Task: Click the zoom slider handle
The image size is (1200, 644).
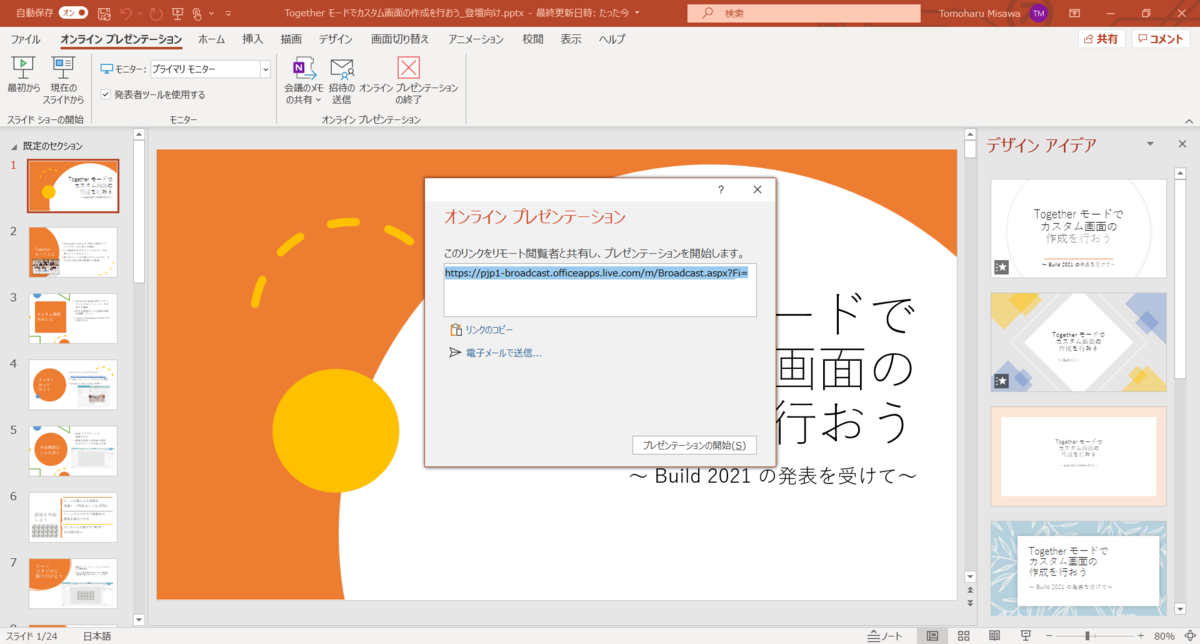Action: click(x=1087, y=636)
